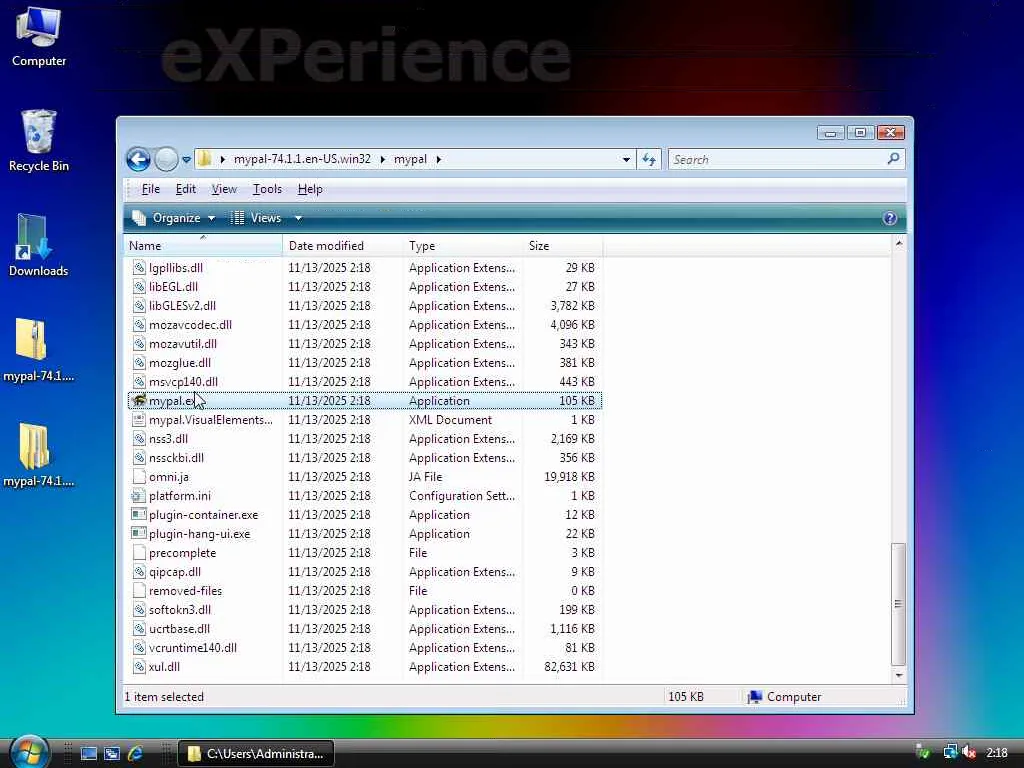Select the mypal.exe application icon
1024x768 pixels.
pos(138,400)
